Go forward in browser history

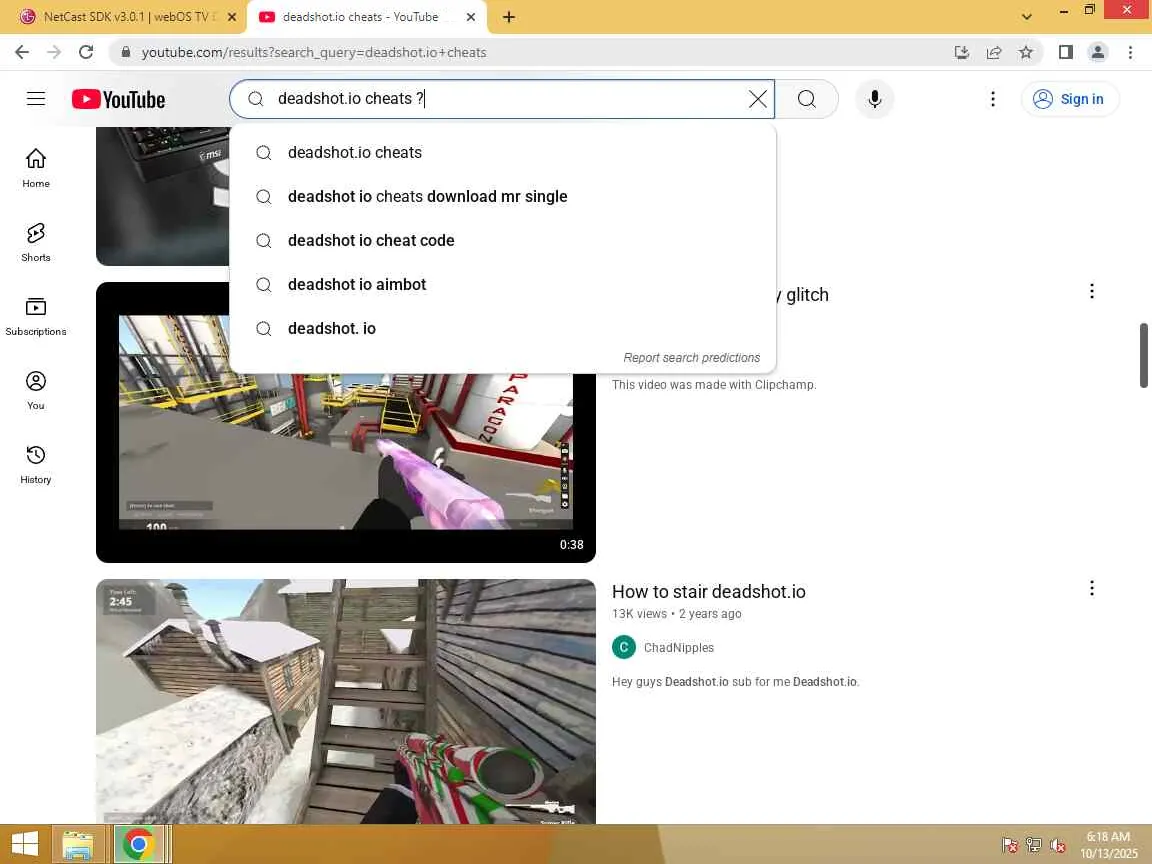(54, 52)
